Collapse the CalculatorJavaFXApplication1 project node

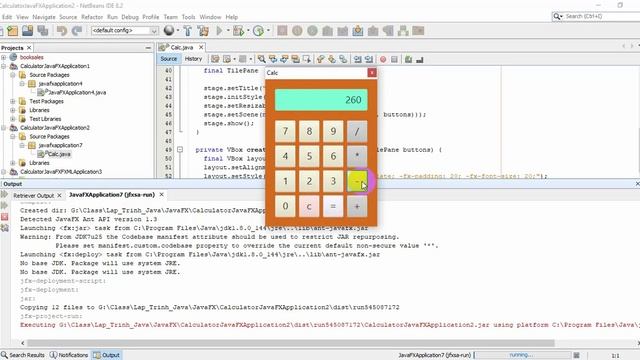click(4, 66)
